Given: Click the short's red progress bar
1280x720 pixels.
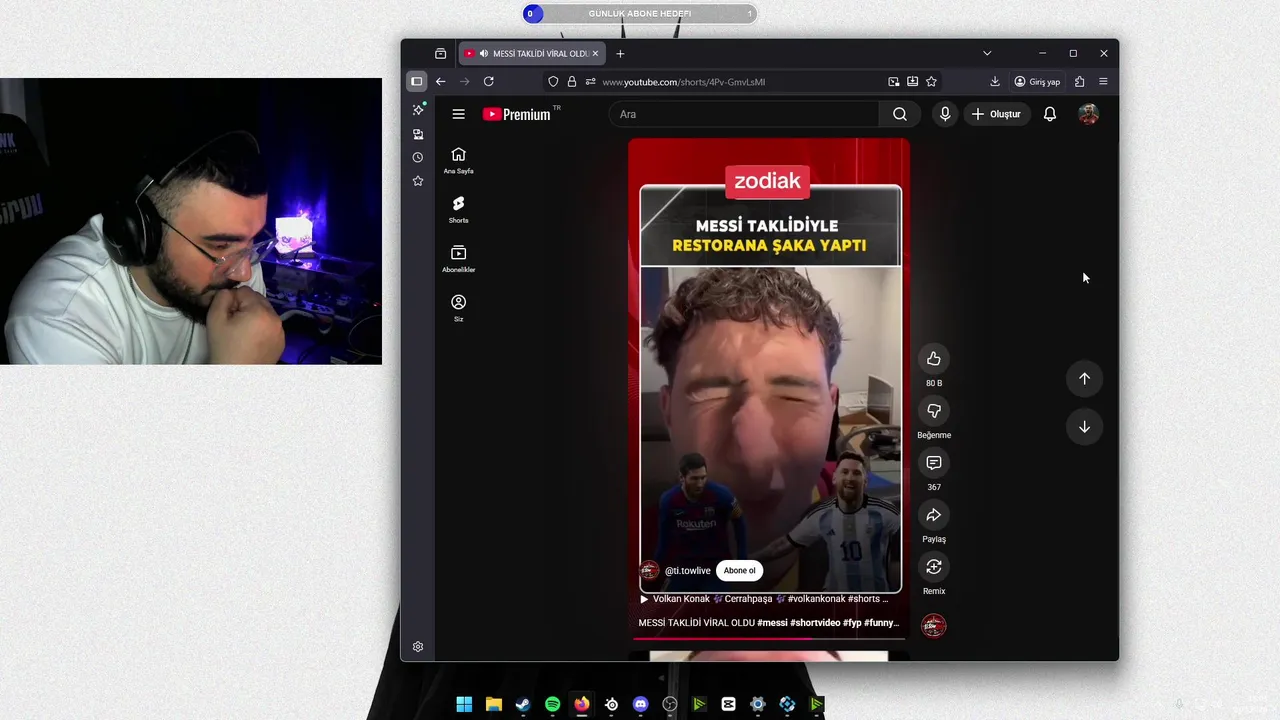Looking at the screenshot, I should coord(769,638).
